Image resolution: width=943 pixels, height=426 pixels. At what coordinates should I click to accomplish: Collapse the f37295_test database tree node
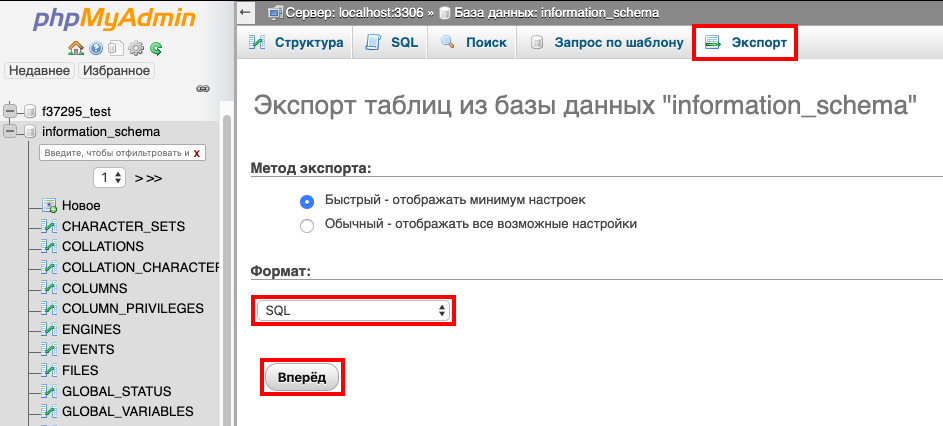(x=10, y=111)
